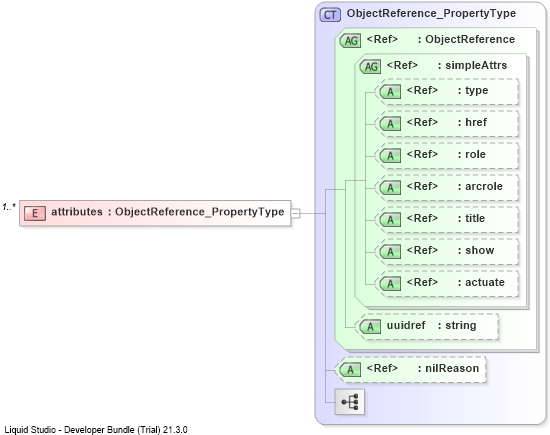The height and width of the screenshot is (435, 550).
Task: Select the 'actuate' attribute reference
Action: (446, 283)
